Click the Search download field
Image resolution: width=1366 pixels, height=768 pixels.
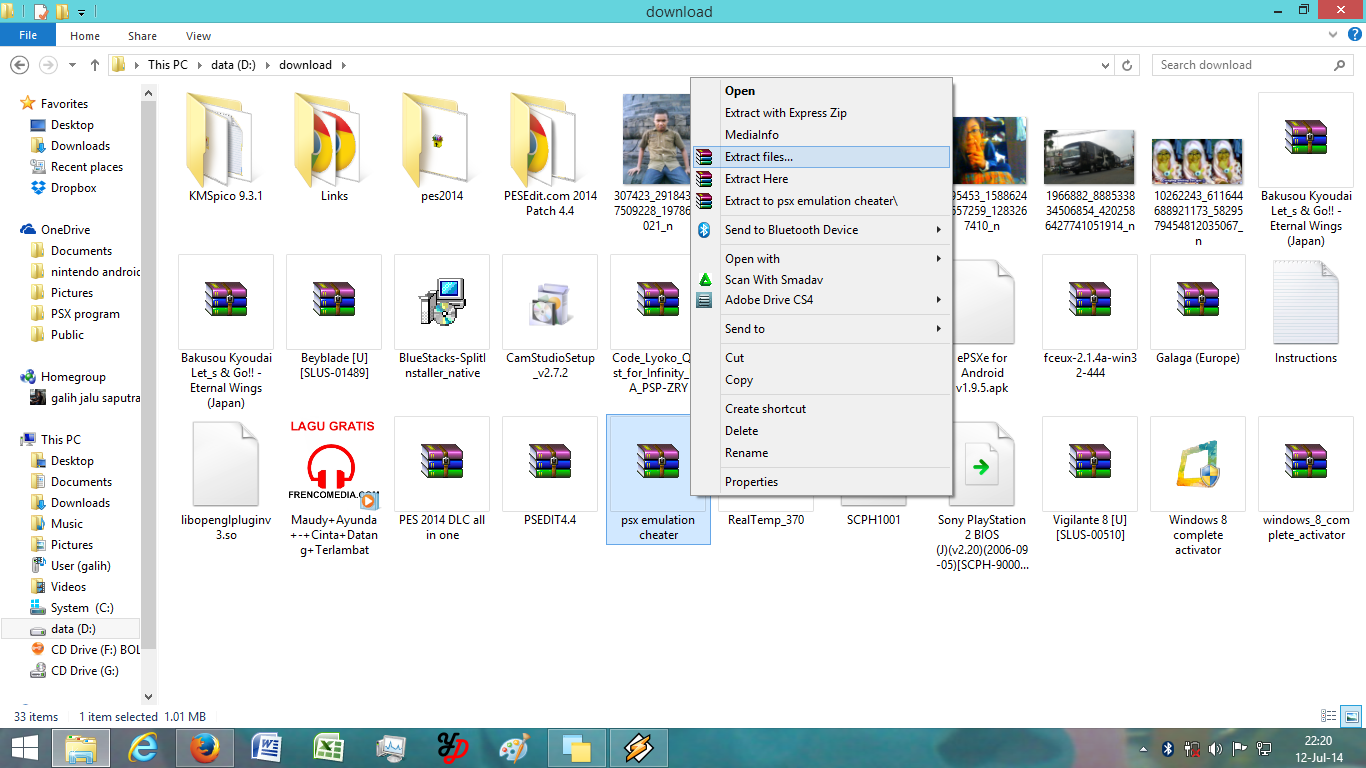click(x=1252, y=65)
